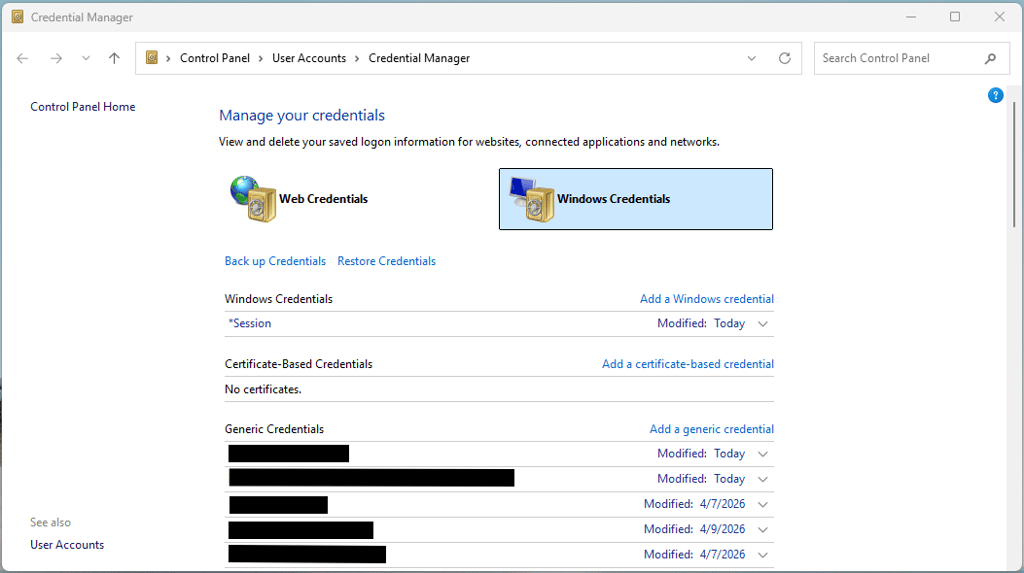Click Add a certificate-based credential

[x=688, y=364]
